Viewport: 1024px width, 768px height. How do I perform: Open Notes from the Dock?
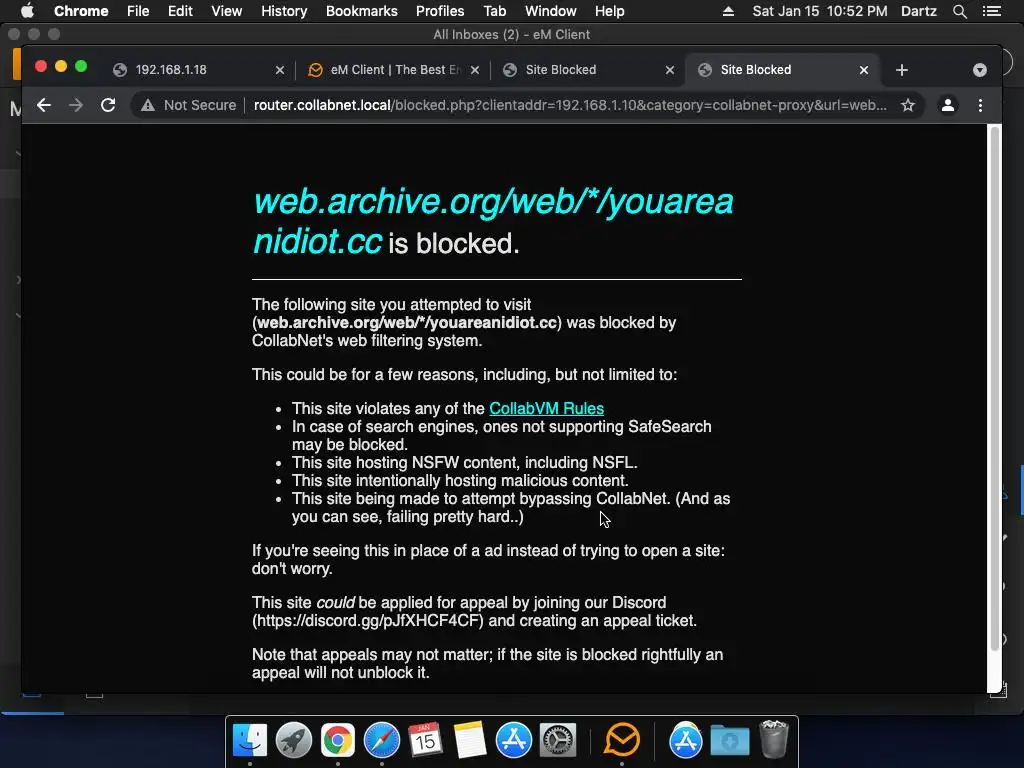click(x=470, y=740)
